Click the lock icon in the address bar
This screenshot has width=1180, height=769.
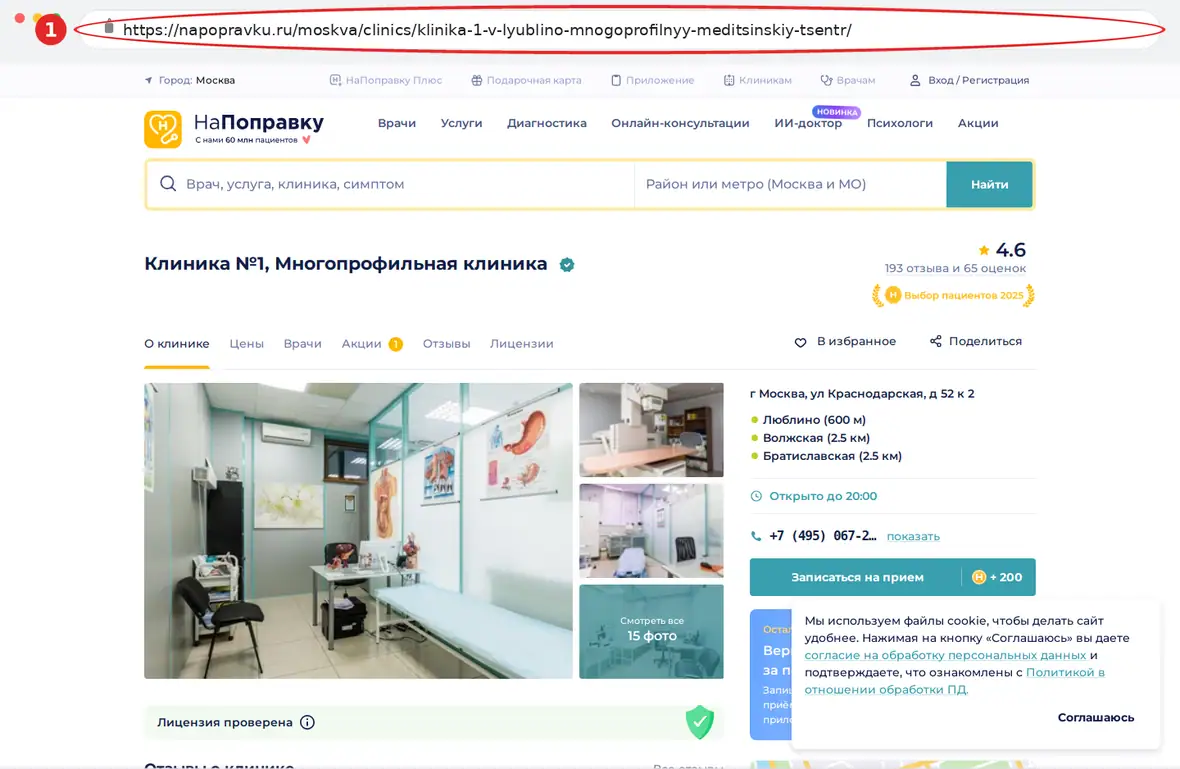coord(109,27)
